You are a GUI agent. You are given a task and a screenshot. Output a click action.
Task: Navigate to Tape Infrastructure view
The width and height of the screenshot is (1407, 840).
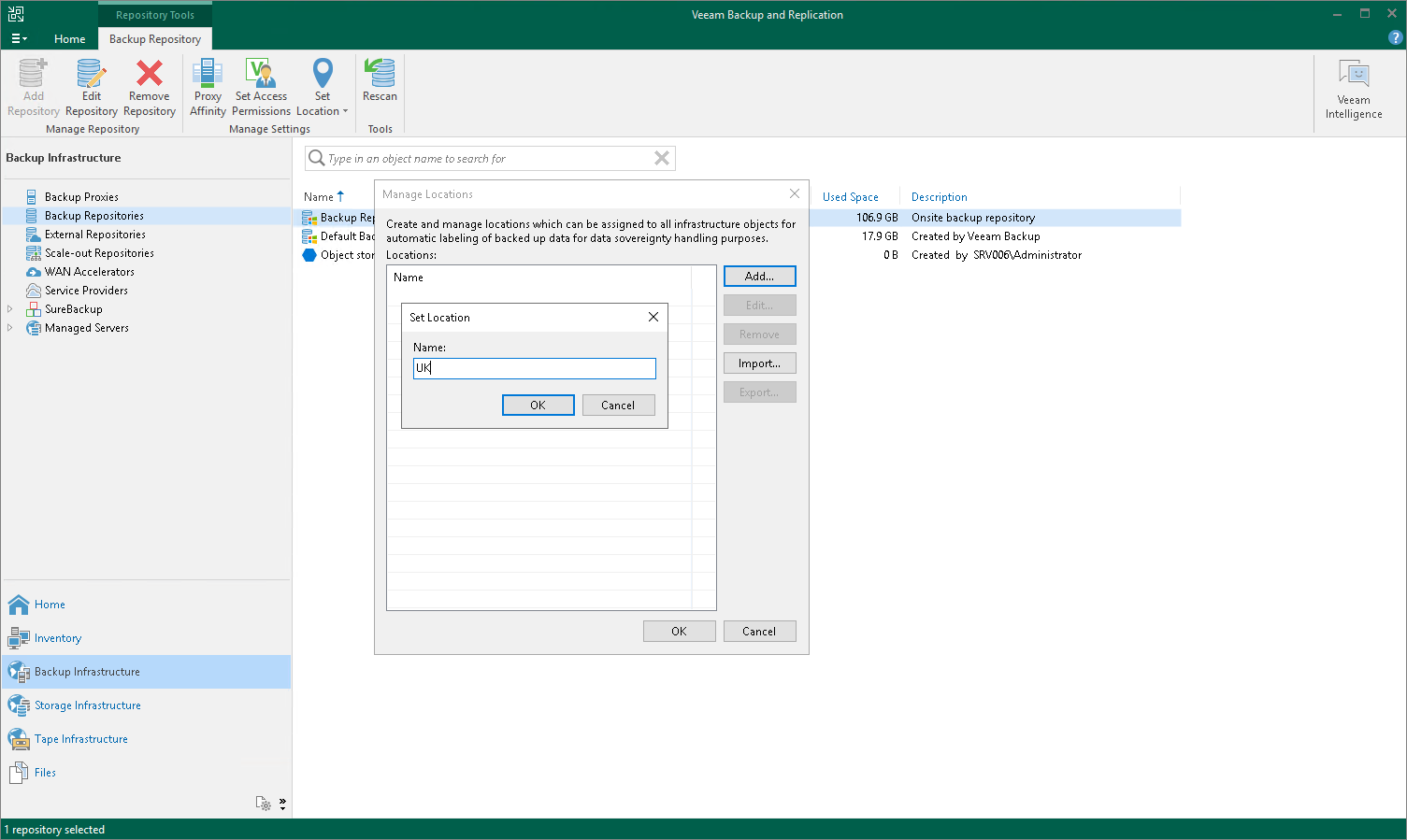[x=80, y=738]
